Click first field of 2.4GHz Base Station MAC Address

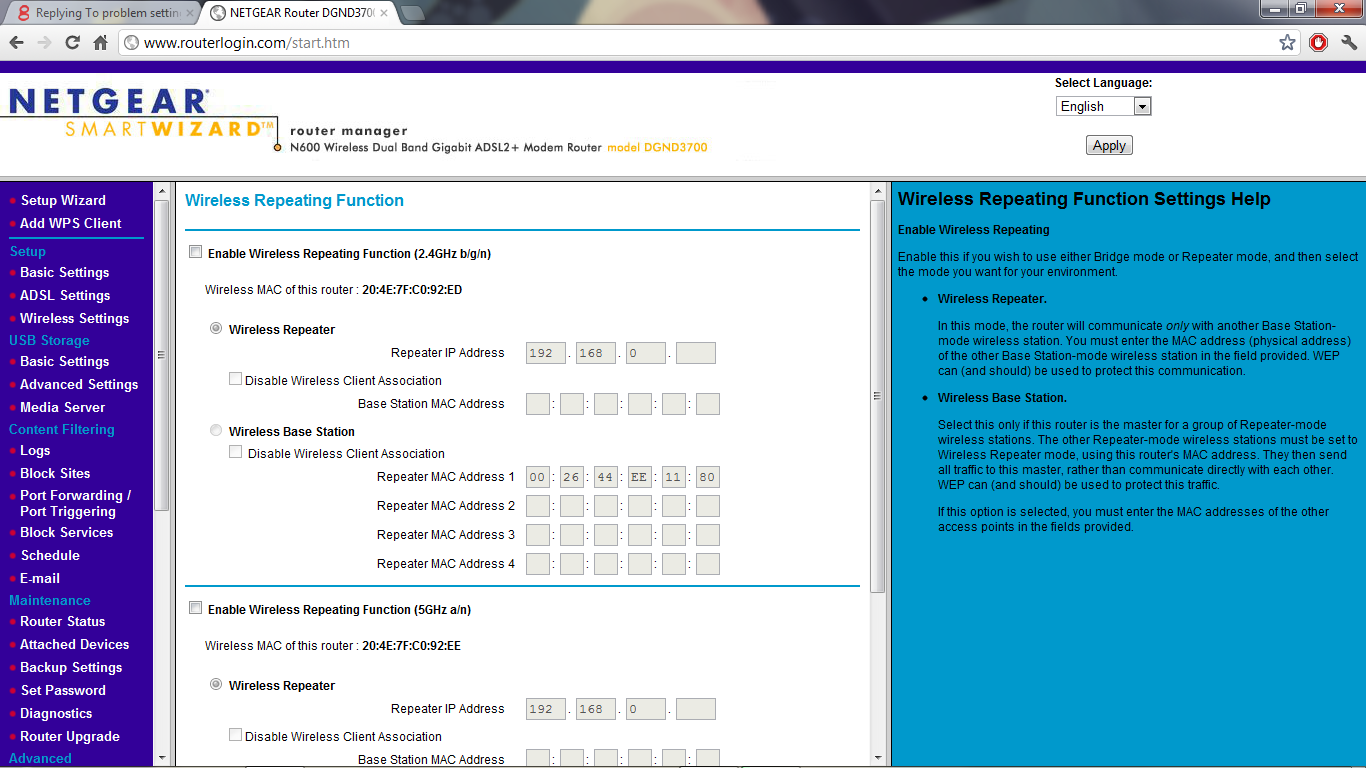tap(538, 404)
